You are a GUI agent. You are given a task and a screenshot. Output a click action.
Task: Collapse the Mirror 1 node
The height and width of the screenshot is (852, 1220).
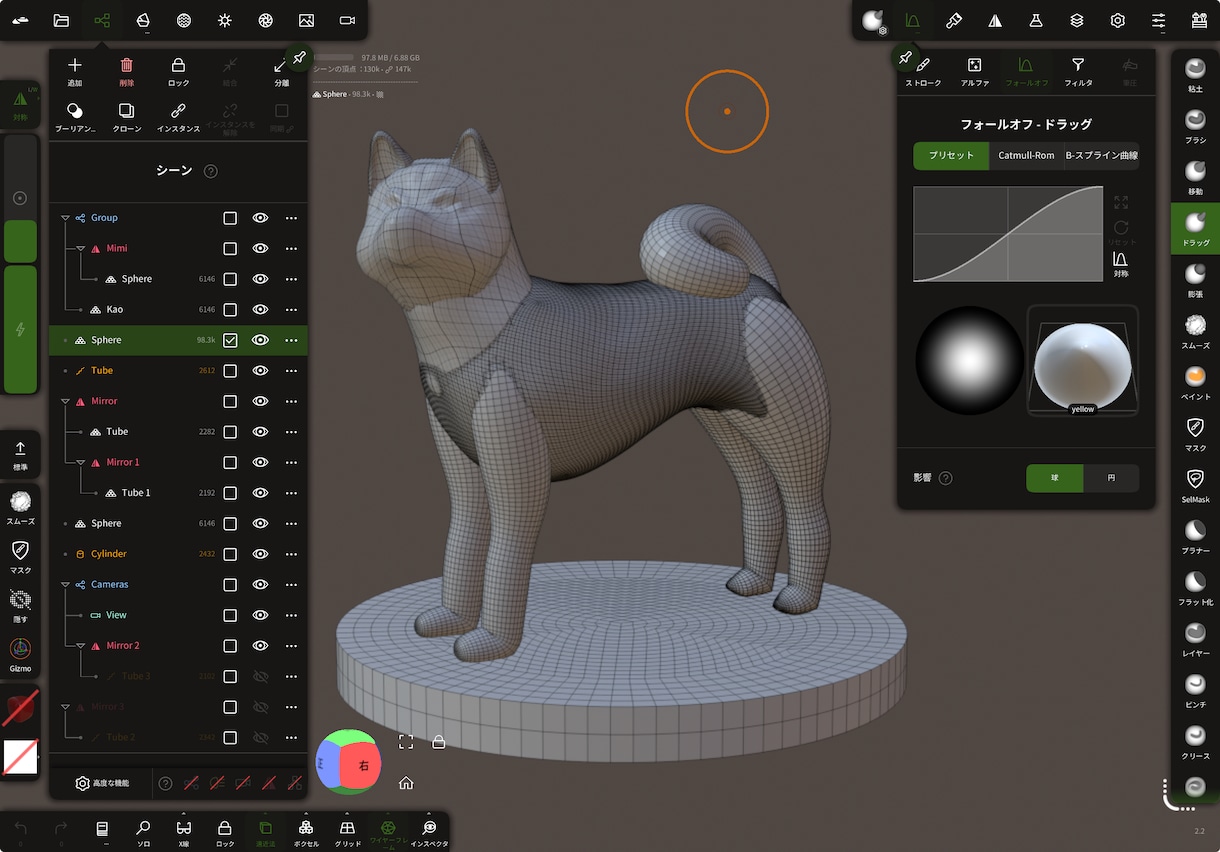[x=81, y=462]
